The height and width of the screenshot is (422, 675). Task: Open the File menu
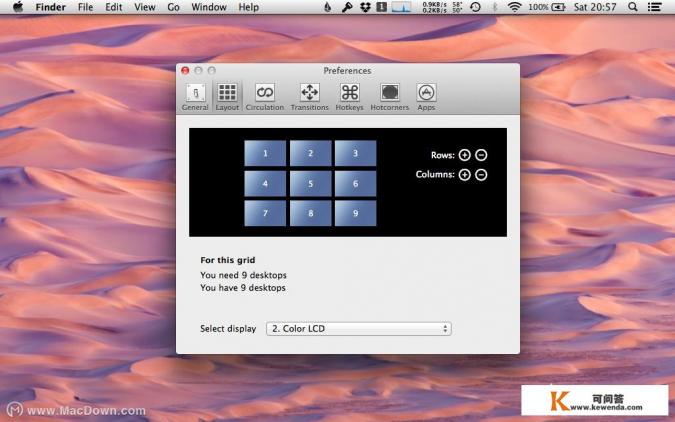[86, 7]
